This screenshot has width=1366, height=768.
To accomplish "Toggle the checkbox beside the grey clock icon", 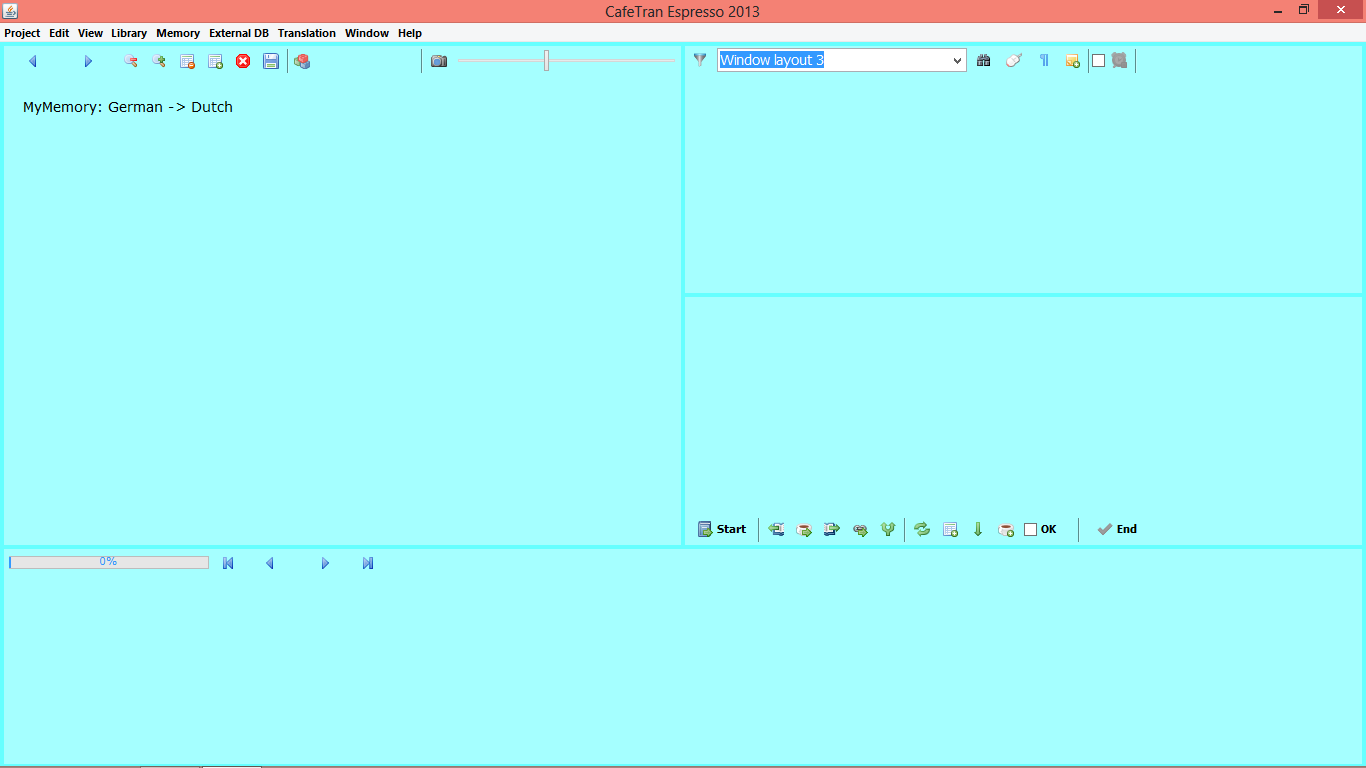I will [x=1098, y=60].
